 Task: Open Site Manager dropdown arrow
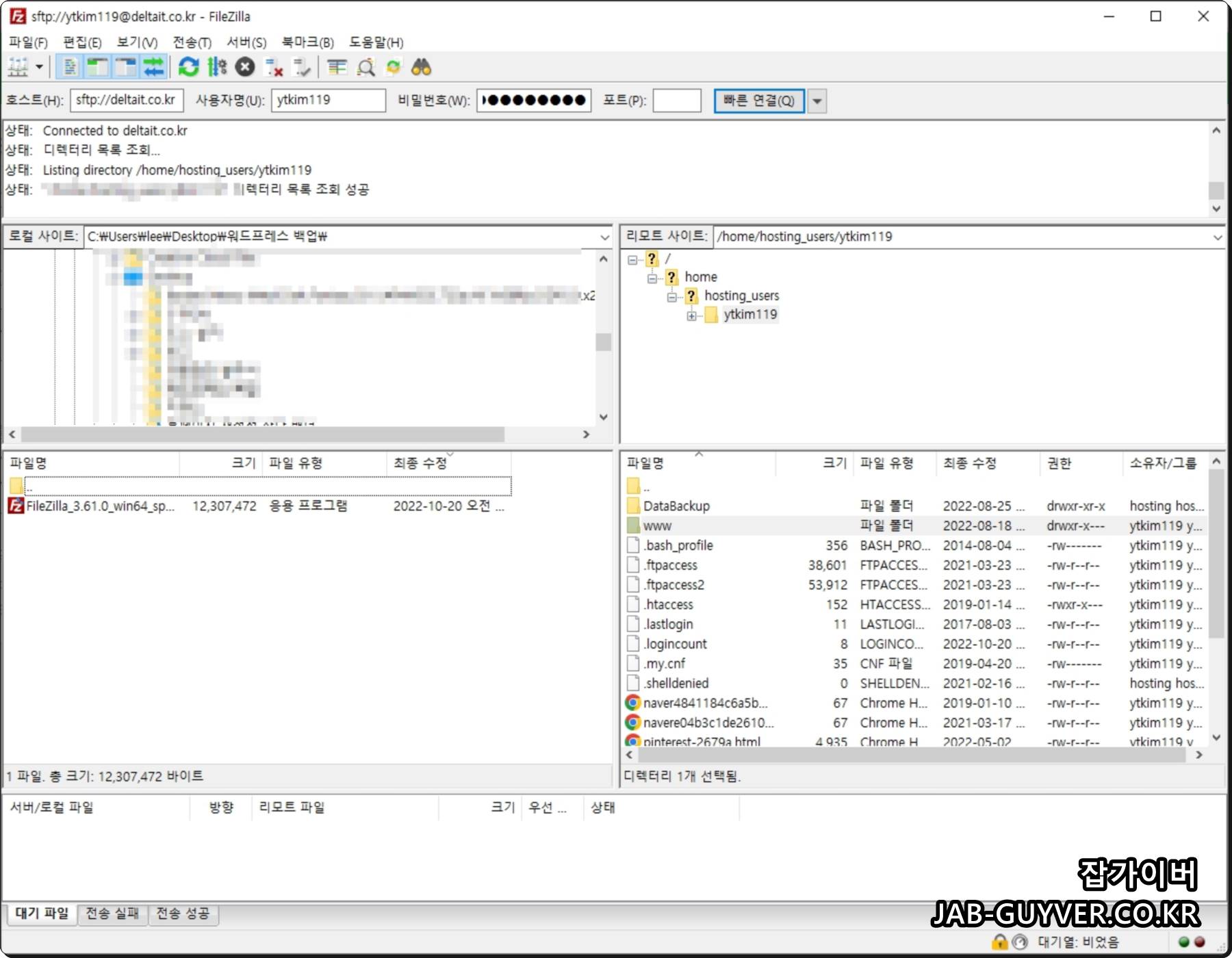pos(39,67)
